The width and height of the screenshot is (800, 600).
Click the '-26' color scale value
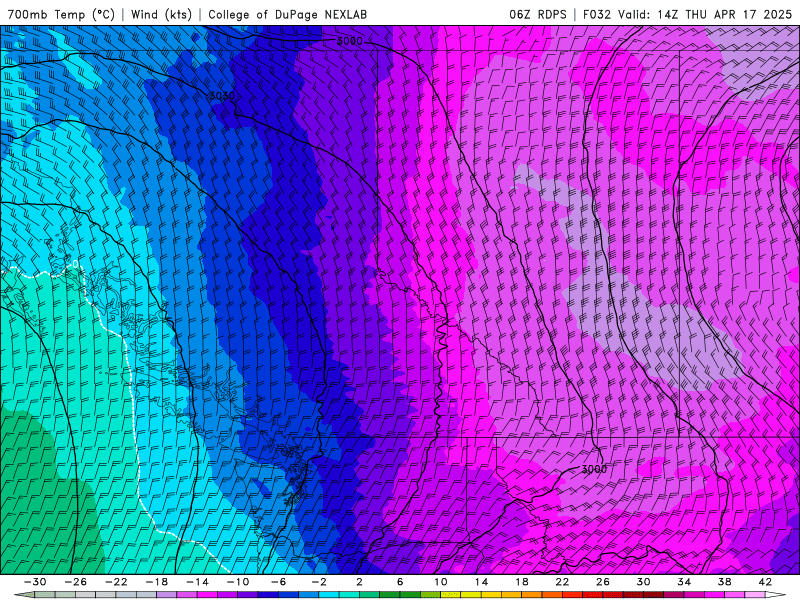(76, 582)
